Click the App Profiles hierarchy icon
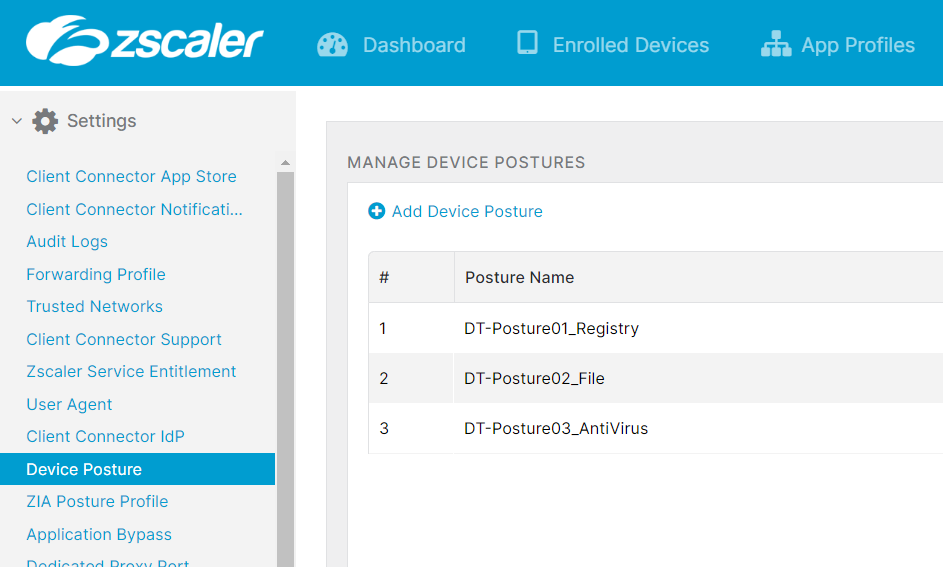Image resolution: width=943 pixels, height=567 pixels. (x=776, y=45)
